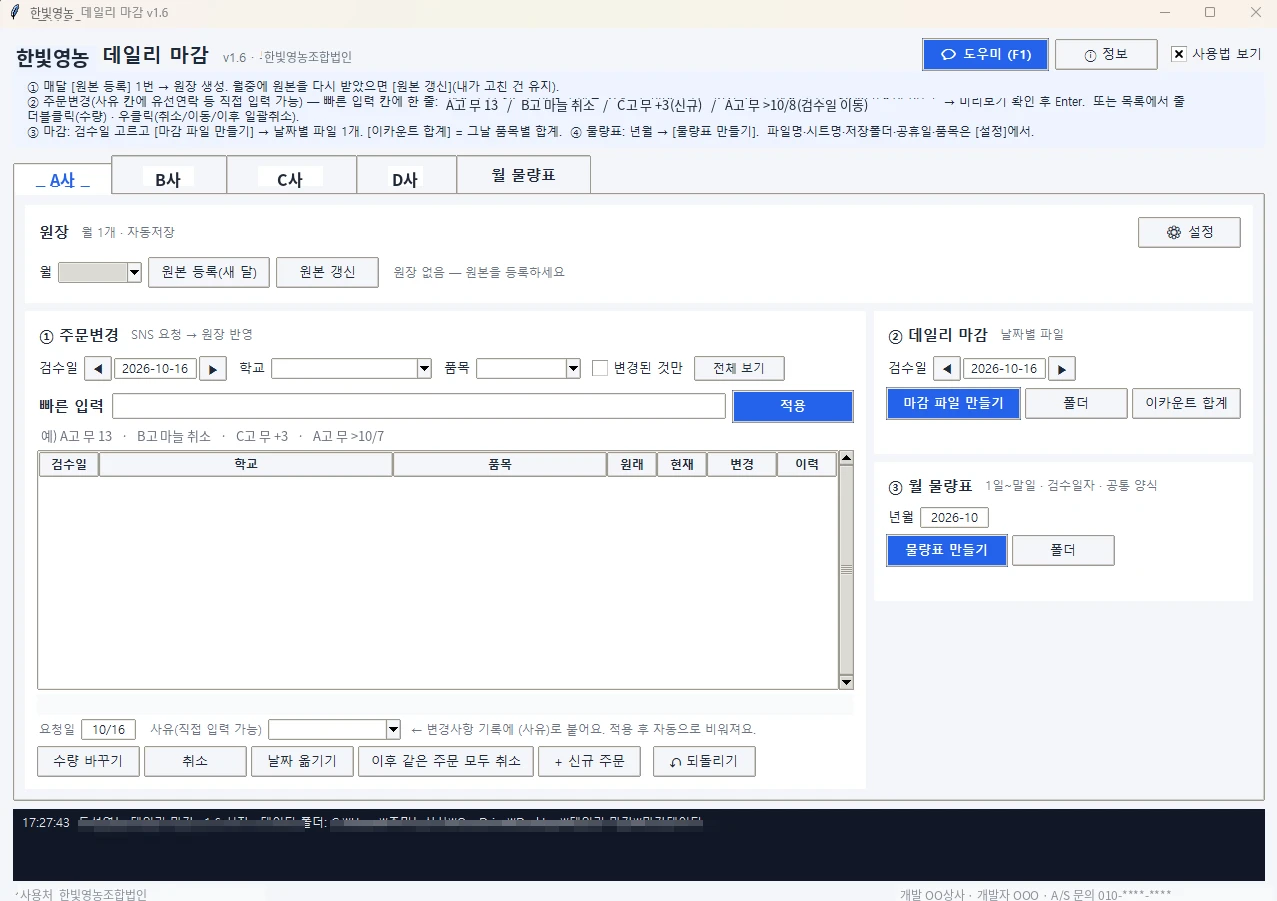Click the table scrollbar up arrow
The image size is (1277, 901).
tap(846, 459)
